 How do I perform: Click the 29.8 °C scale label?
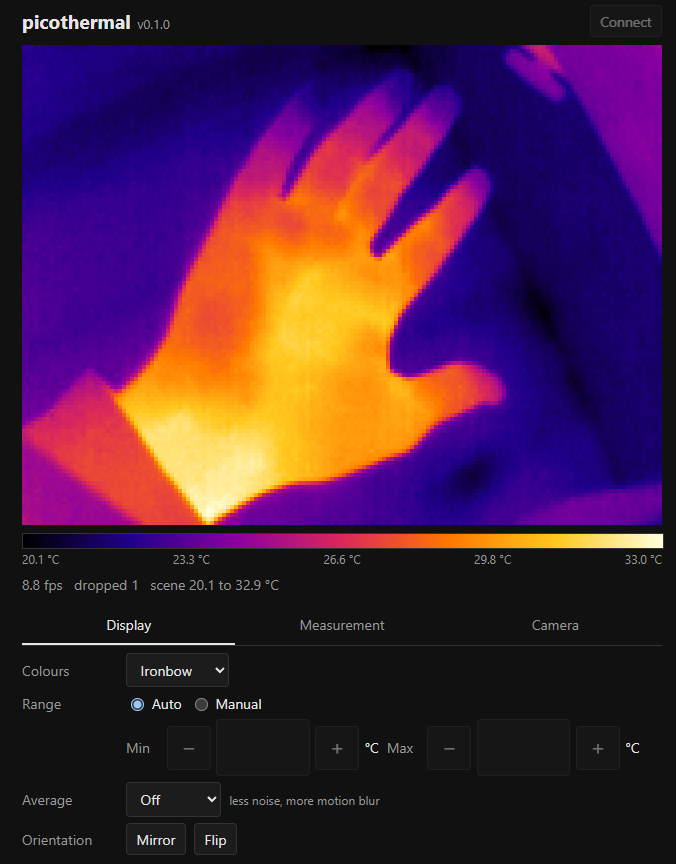tap(493, 560)
